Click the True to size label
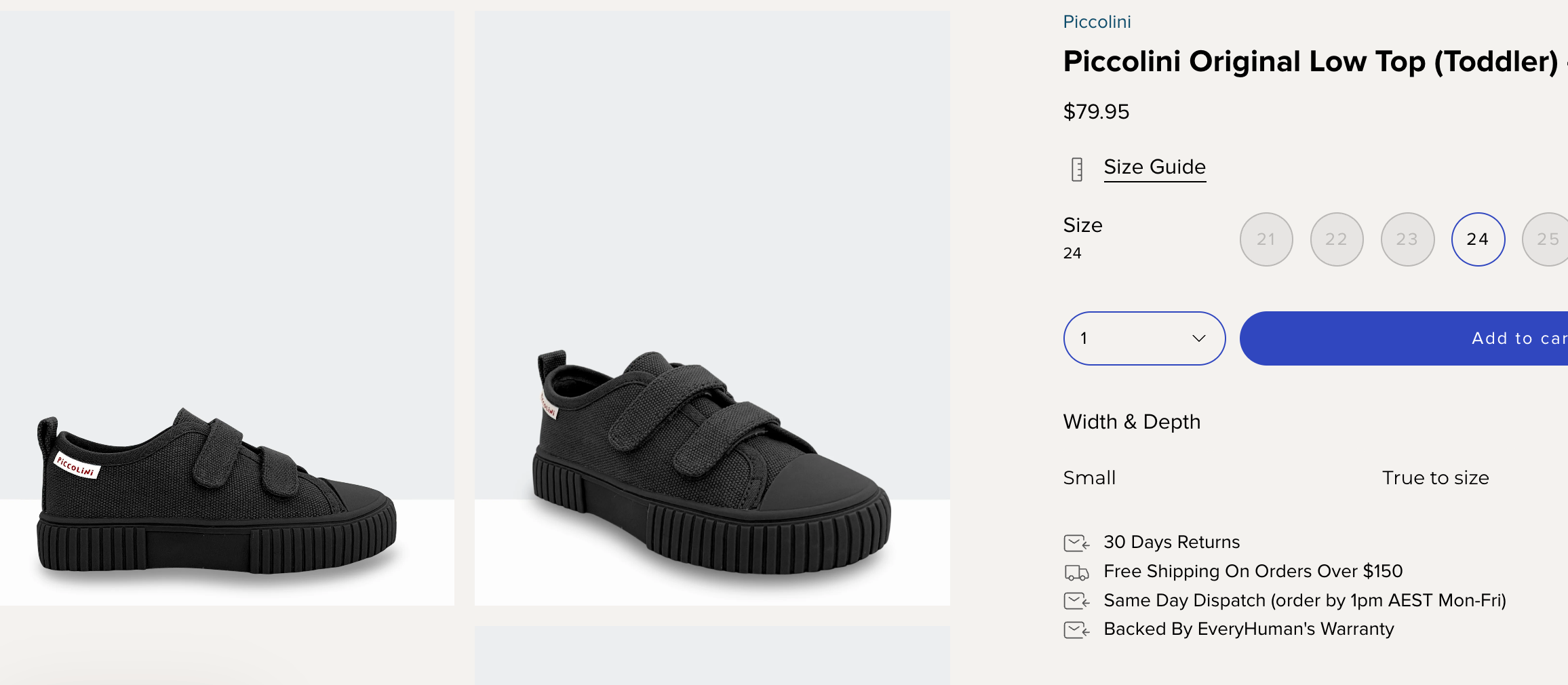 click(x=1435, y=478)
